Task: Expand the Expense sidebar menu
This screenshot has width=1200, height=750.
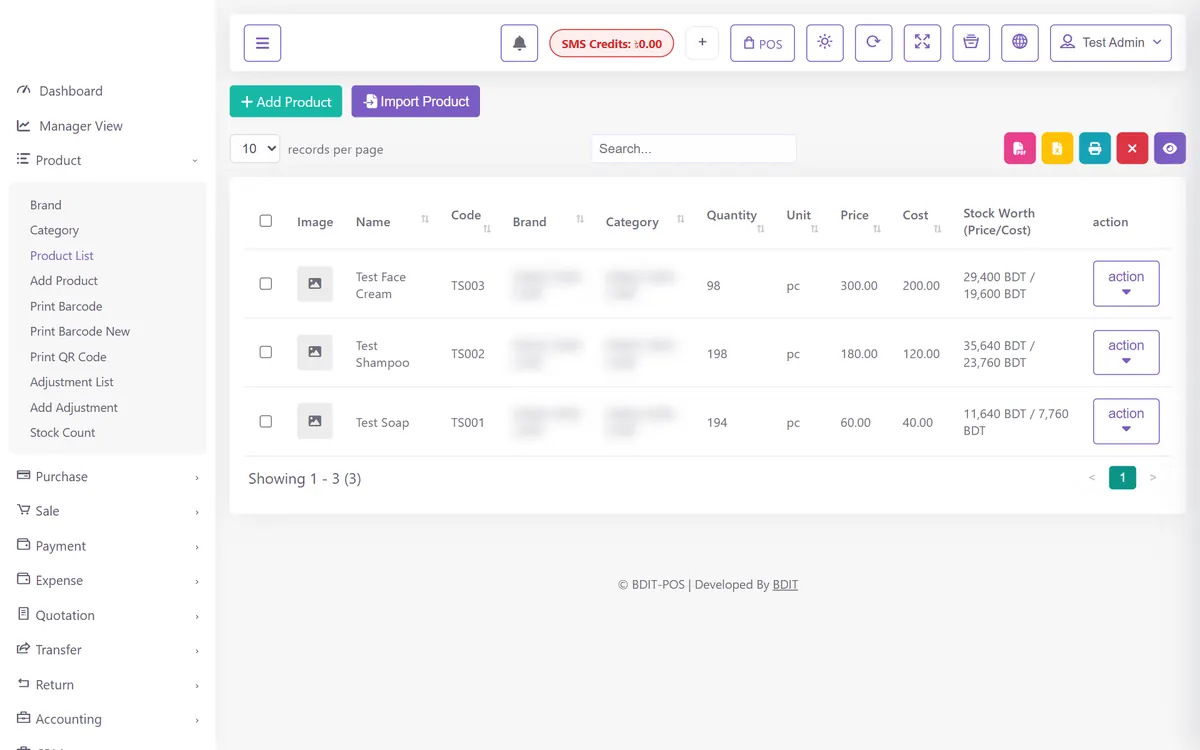Action: [107, 580]
